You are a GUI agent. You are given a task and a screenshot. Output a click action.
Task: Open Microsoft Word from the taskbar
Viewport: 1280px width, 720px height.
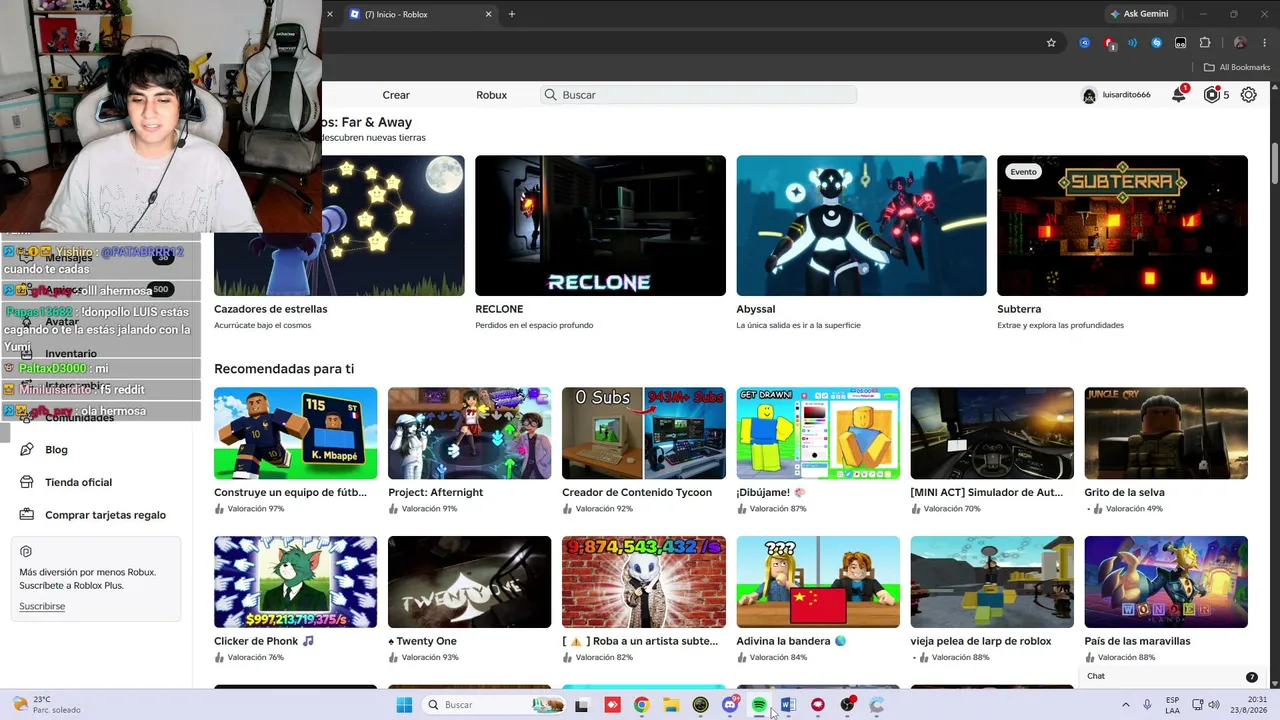click(x=788, y=705)
